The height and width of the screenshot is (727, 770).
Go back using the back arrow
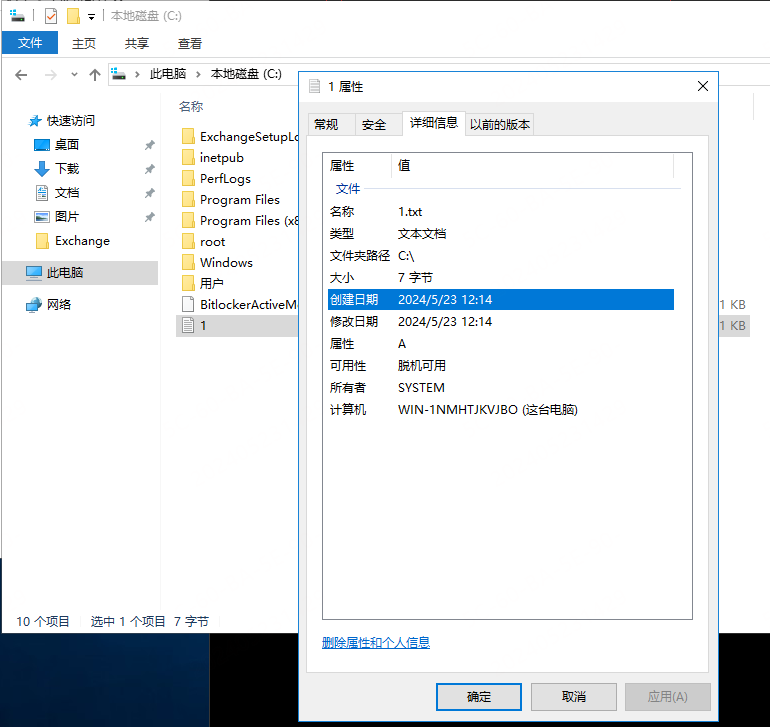pos(21,75)
